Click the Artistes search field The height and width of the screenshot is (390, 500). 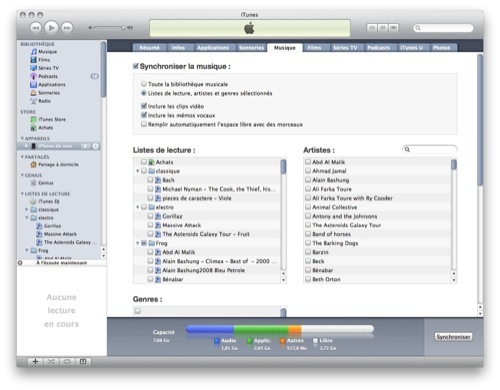pyautogui.click(x=430, y=149)
